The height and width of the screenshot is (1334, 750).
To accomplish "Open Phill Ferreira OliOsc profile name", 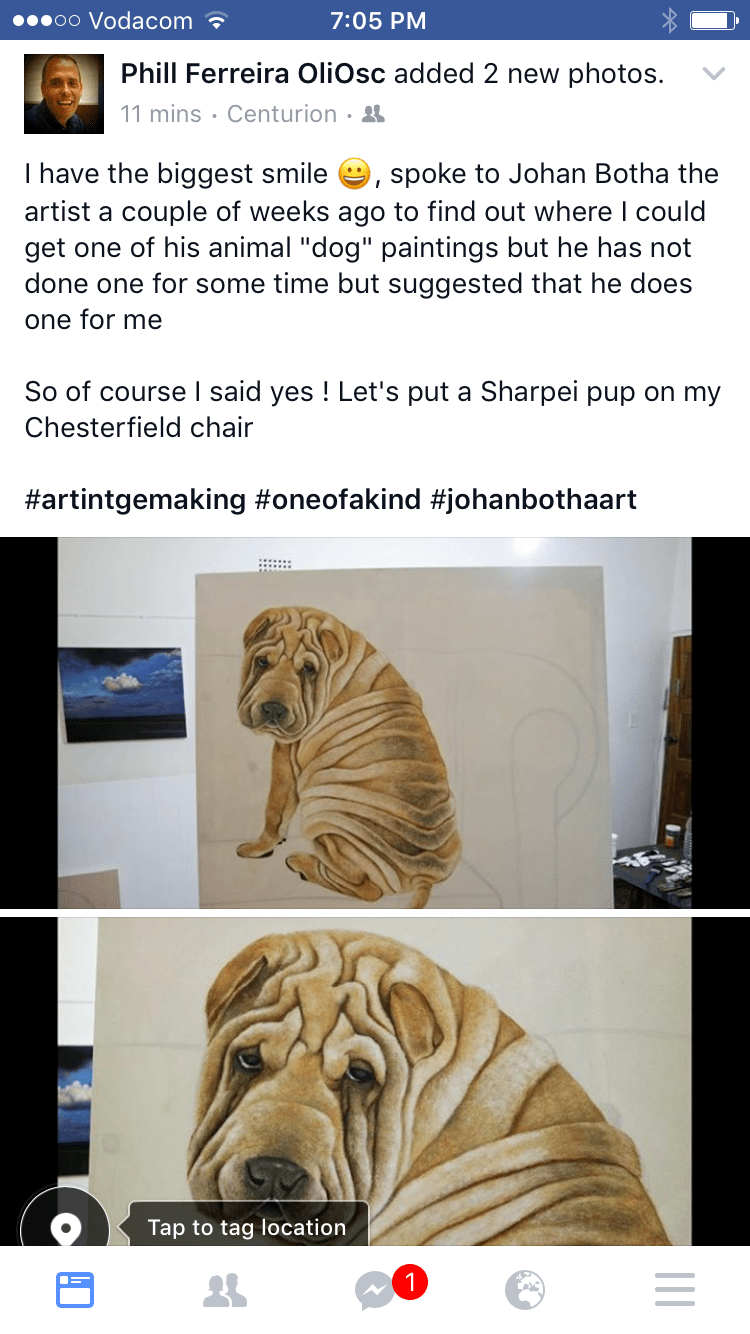I will pos(253,74).
